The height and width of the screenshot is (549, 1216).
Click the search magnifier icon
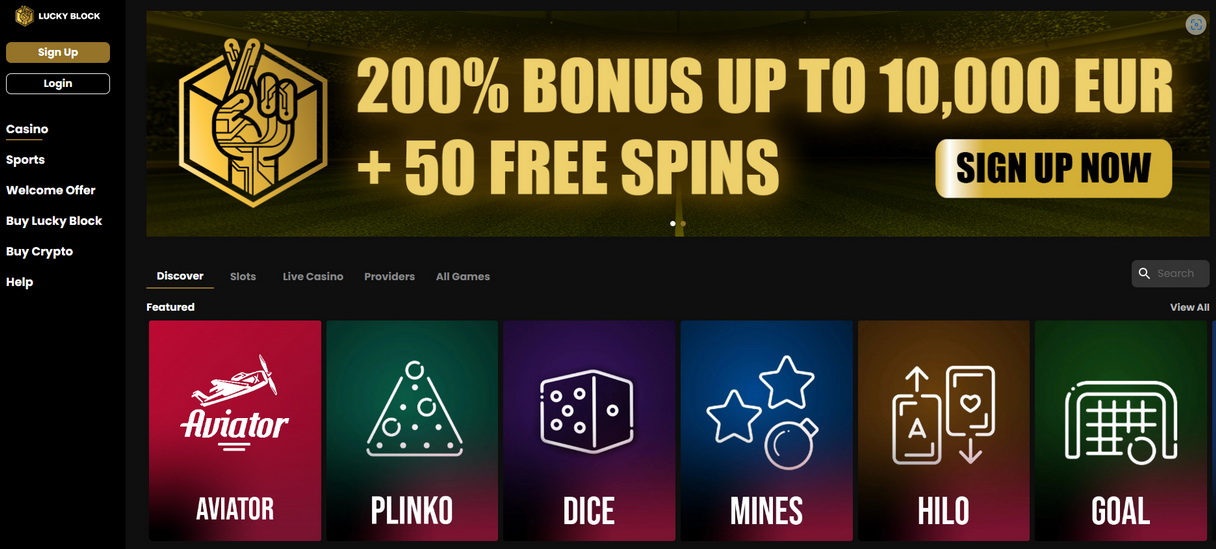[x=1145, y=273]
